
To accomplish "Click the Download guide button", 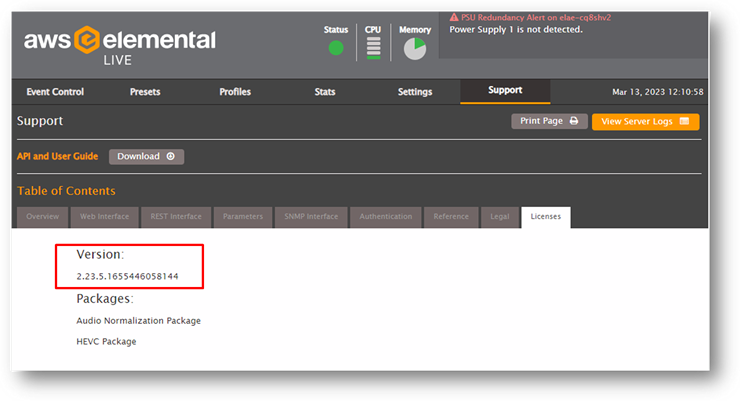I will pyautogui.click(x=146, y=157).
